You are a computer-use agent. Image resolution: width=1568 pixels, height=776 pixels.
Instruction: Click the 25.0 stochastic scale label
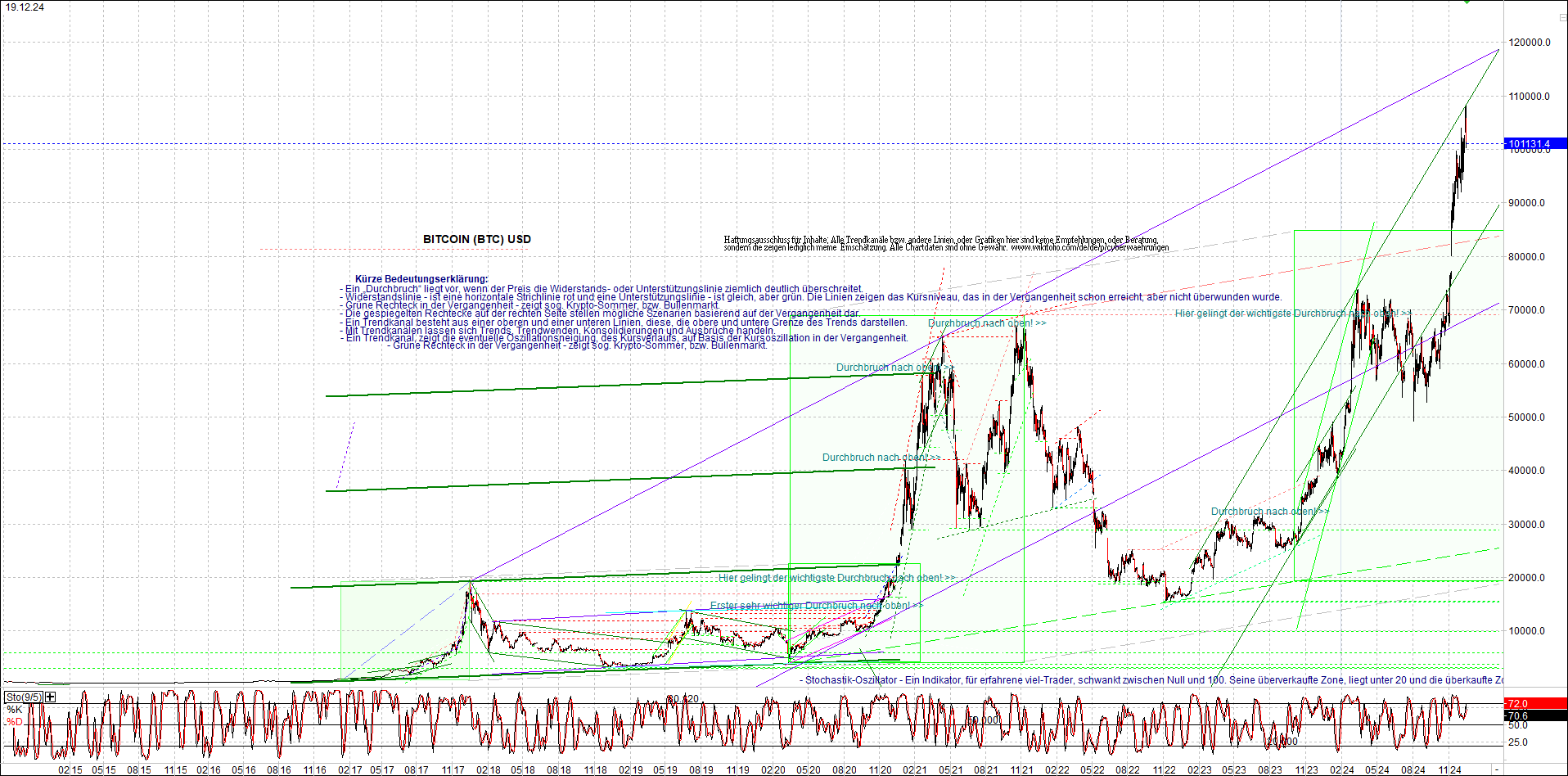point(1518,742)
